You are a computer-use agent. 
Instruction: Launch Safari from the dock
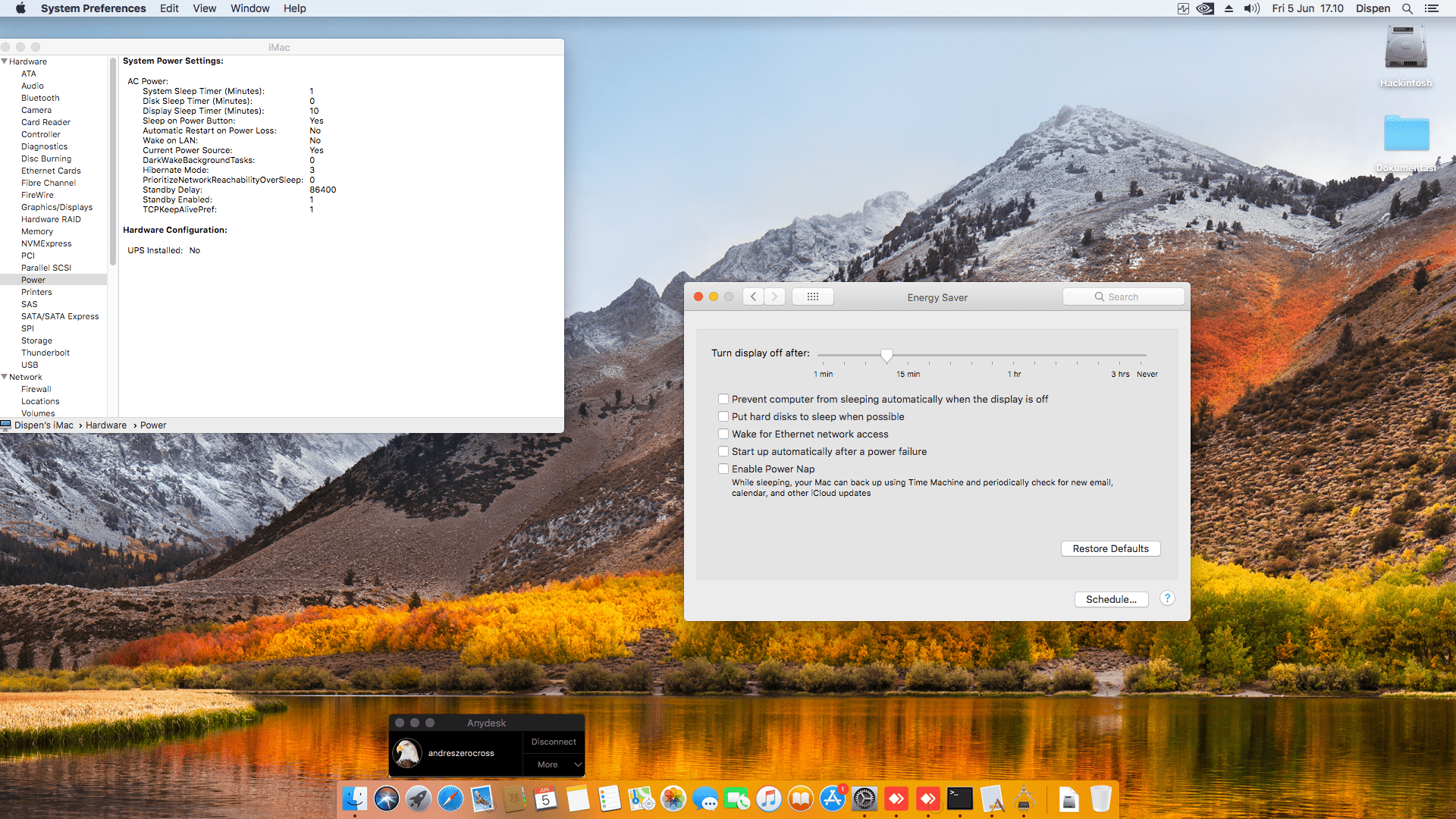450,799
